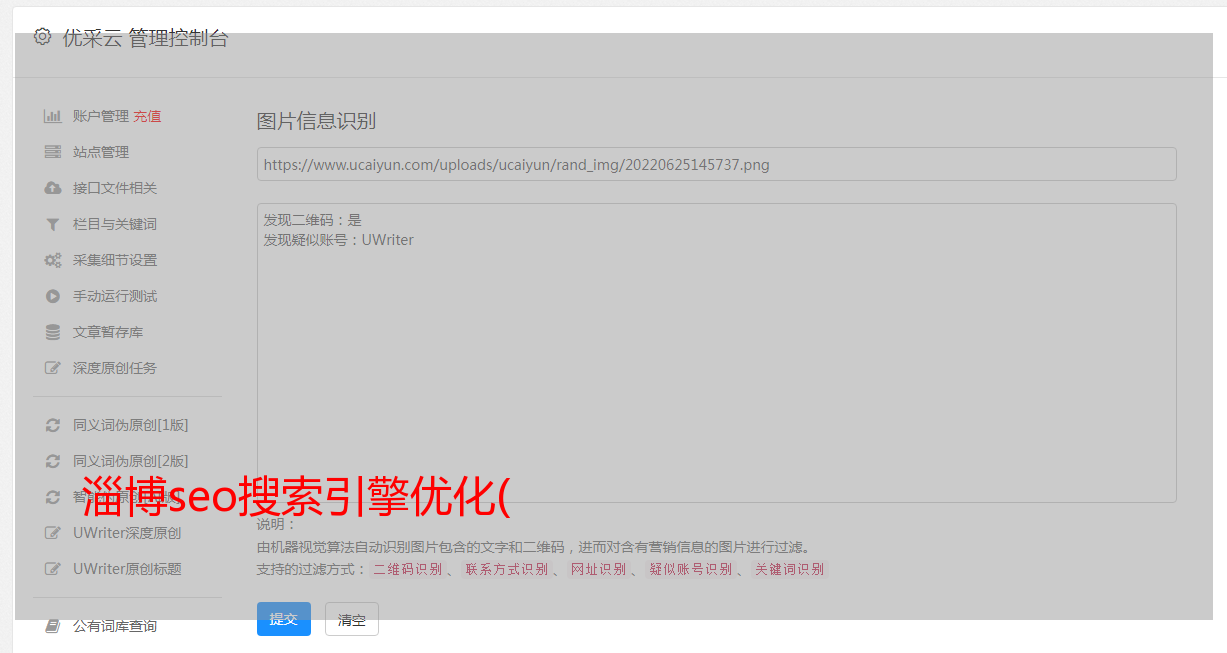This screenshot has height=653, width=1227.
Task: Go to 接口文件相关
Action: pos(115,188)
